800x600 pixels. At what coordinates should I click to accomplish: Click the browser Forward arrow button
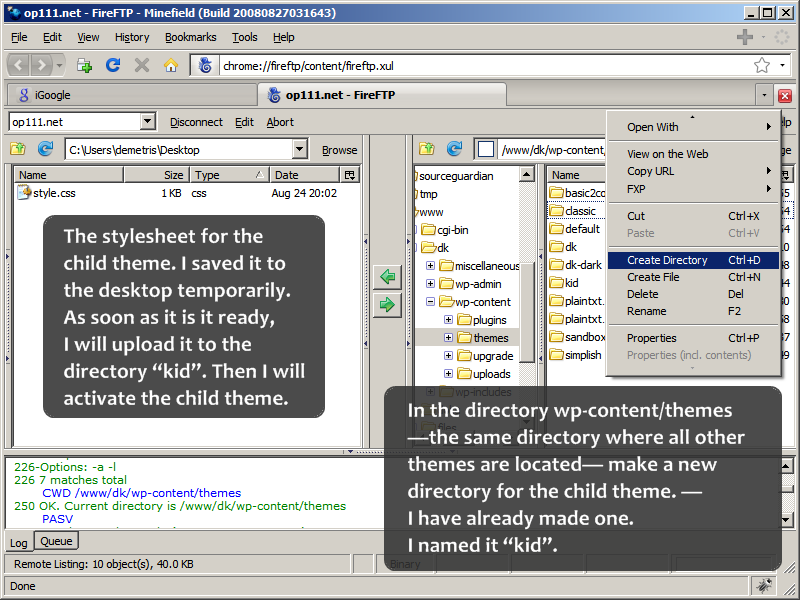coord(41,65)
